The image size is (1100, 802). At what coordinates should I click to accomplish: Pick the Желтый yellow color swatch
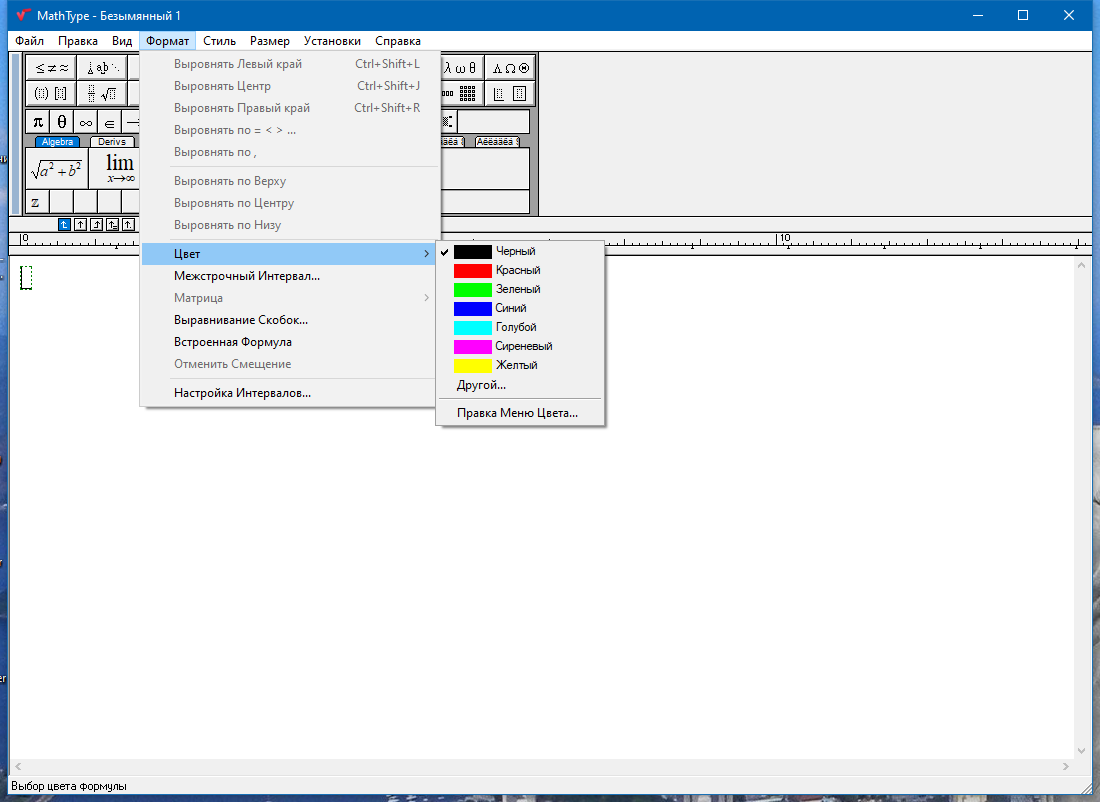point(473,366)
